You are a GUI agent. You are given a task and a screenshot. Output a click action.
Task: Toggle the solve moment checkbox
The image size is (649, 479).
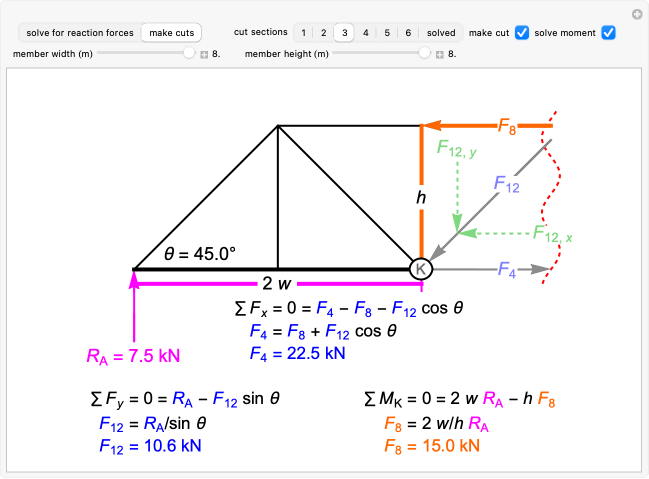point(608,33)
